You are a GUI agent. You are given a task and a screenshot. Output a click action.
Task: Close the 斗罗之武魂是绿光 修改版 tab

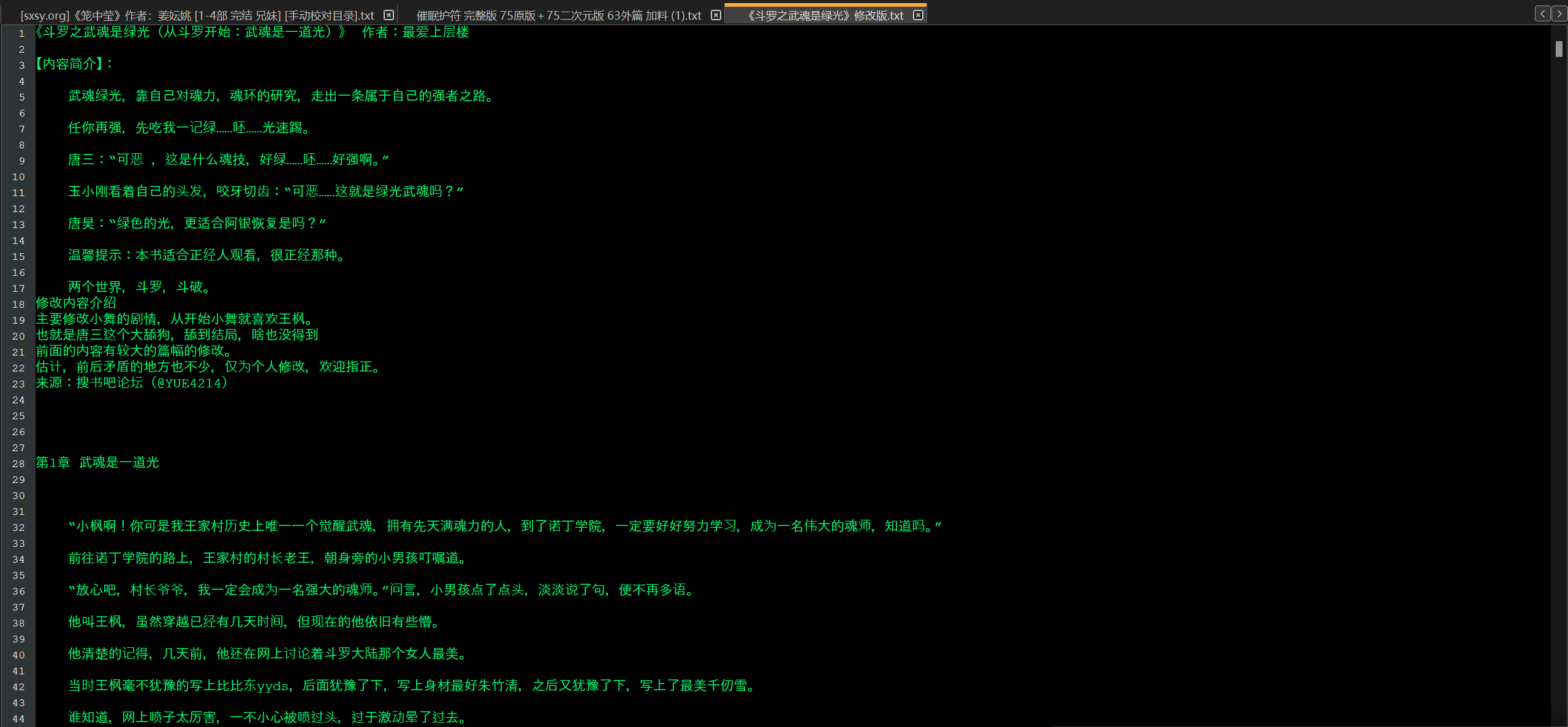click(x=918, y=15)
